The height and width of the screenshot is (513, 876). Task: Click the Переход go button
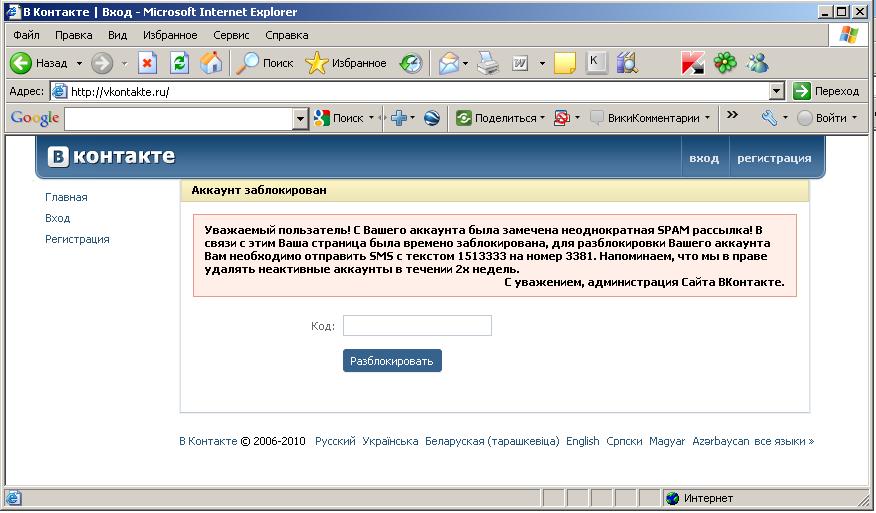point(826,91)
